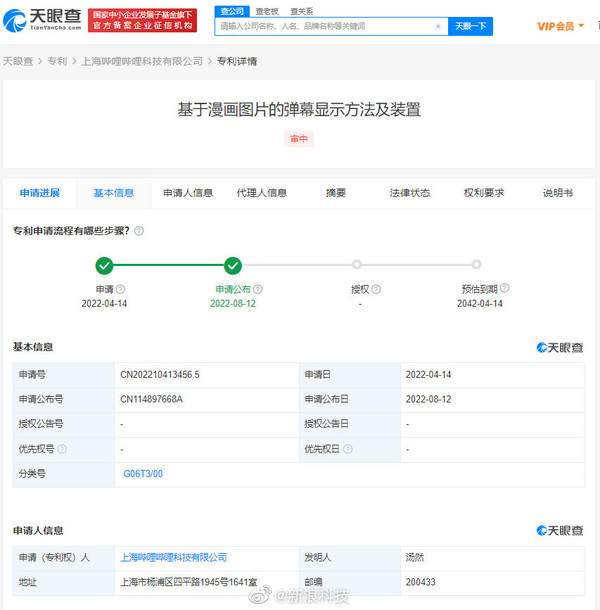Screen dimensions: 600x610
Task: Click the red official credit agency banner
Action: click(142, 20)
